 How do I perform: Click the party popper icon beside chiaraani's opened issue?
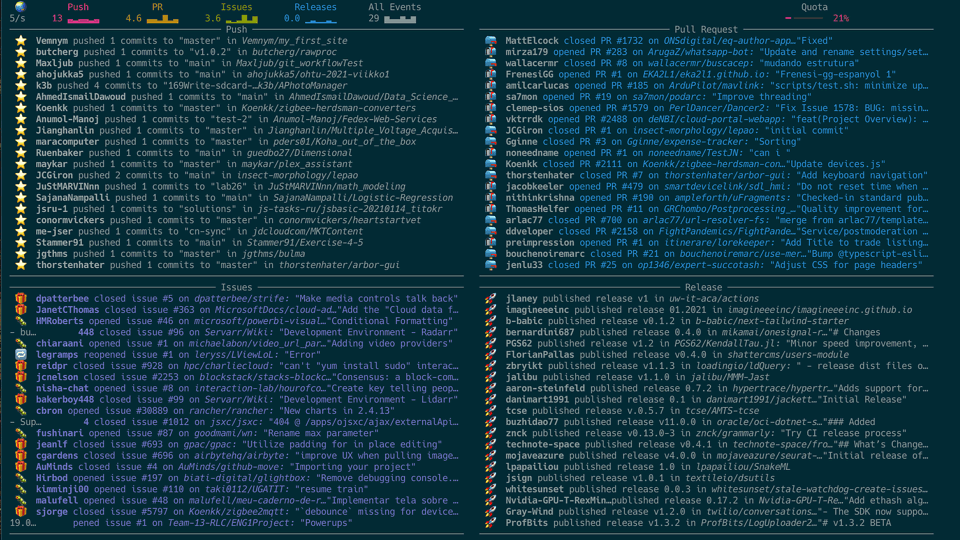[21, 343]
